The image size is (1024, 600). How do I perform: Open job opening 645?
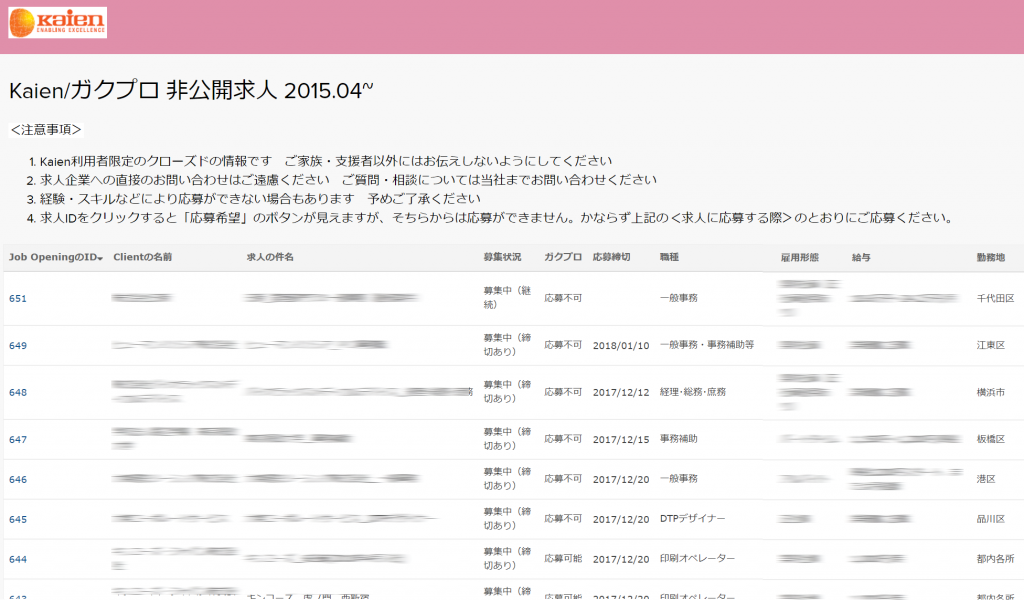[18, 519]
